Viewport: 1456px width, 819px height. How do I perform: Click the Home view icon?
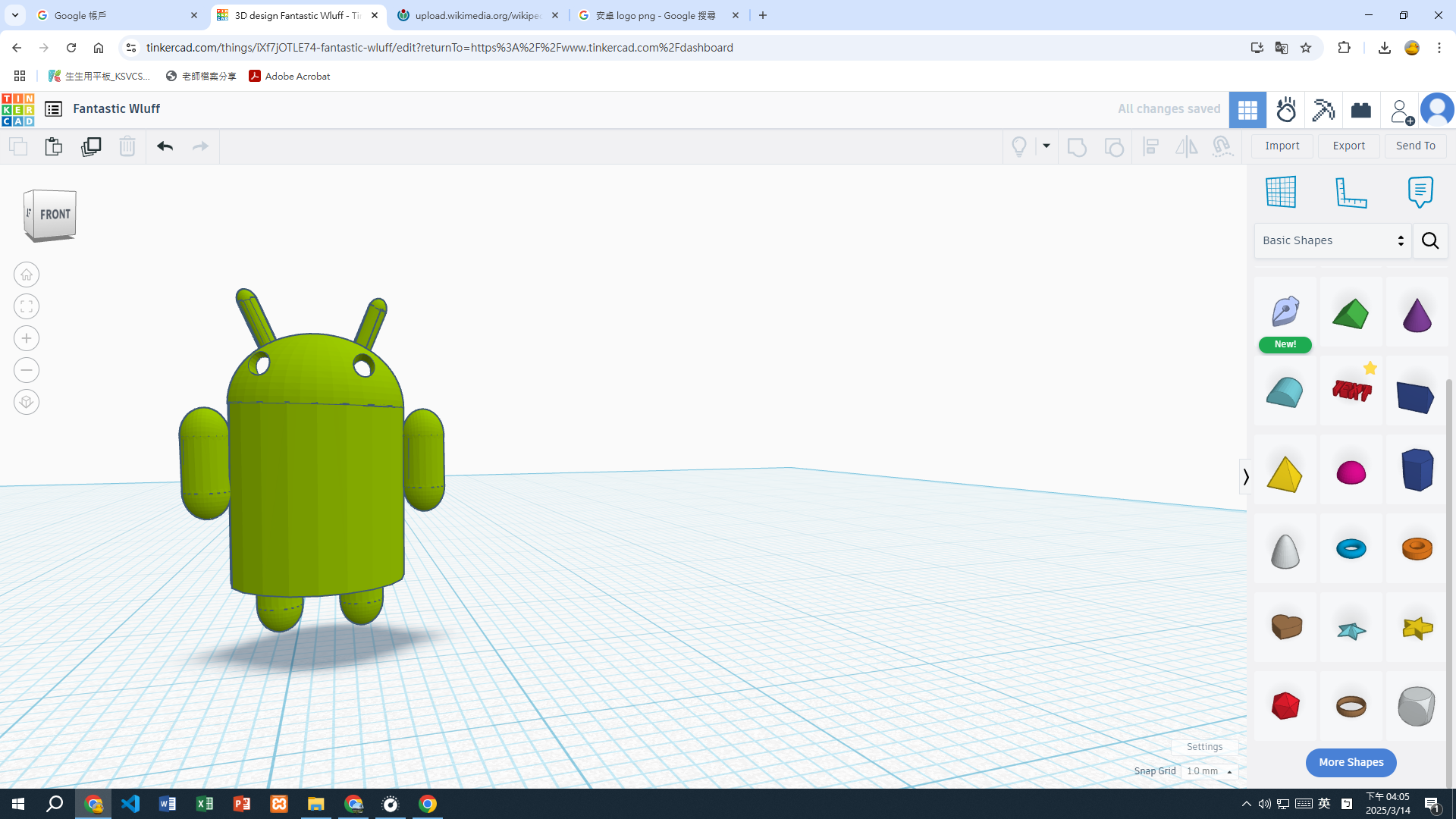coord(27,275)
